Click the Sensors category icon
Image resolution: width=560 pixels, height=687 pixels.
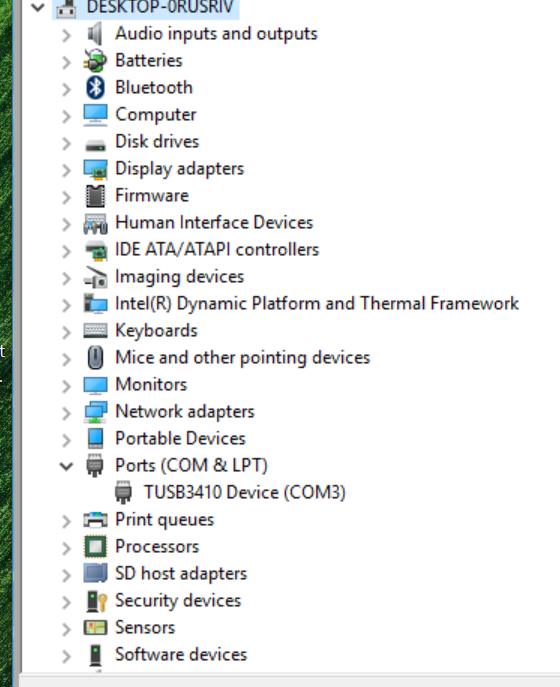pos(95,627)
